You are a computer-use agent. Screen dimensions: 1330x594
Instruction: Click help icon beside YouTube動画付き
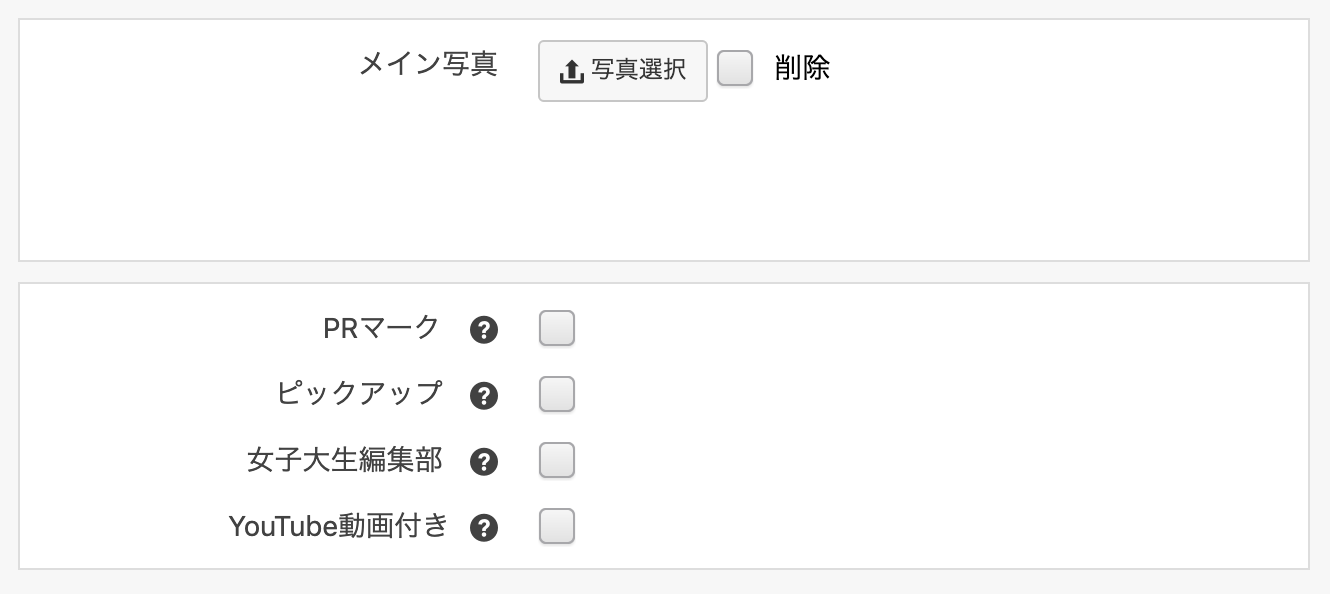tap(484, 527)
